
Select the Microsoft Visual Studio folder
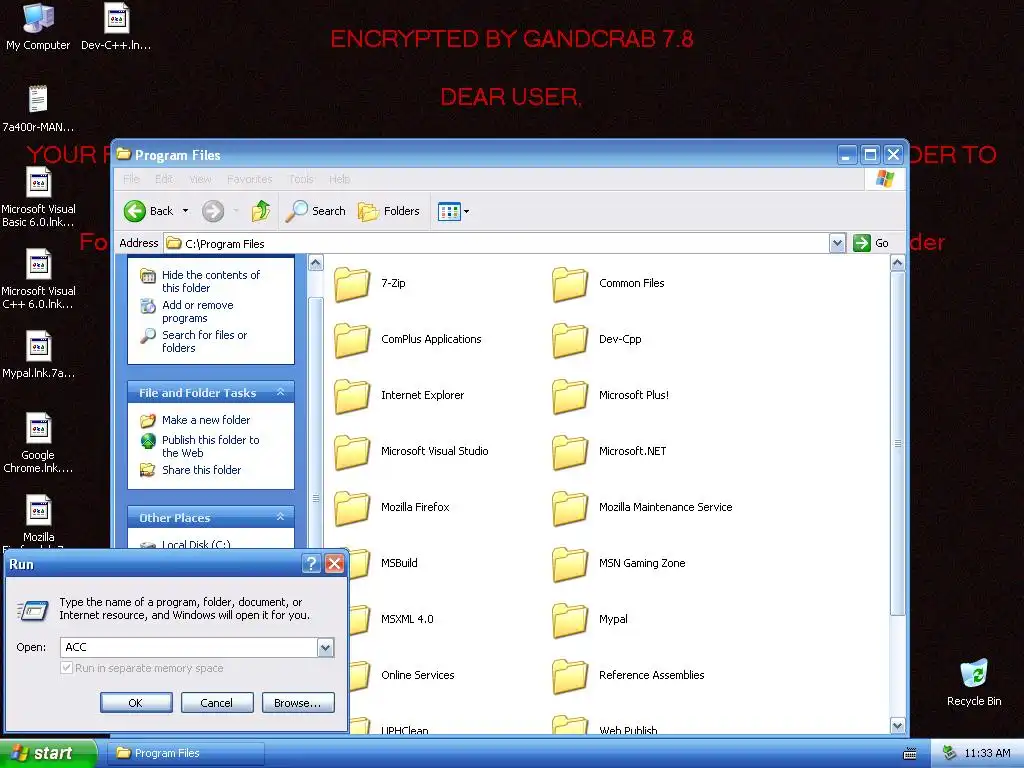[411, 452]
